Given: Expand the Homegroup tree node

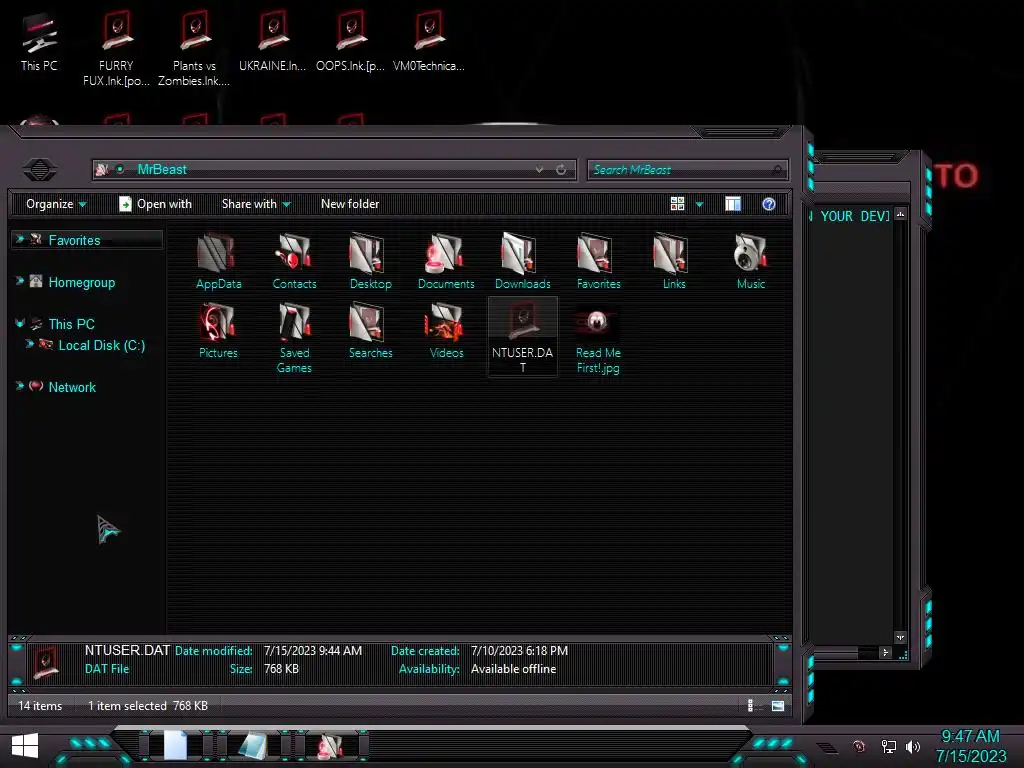Looking at the screenshot, I should tap(20, 281).
